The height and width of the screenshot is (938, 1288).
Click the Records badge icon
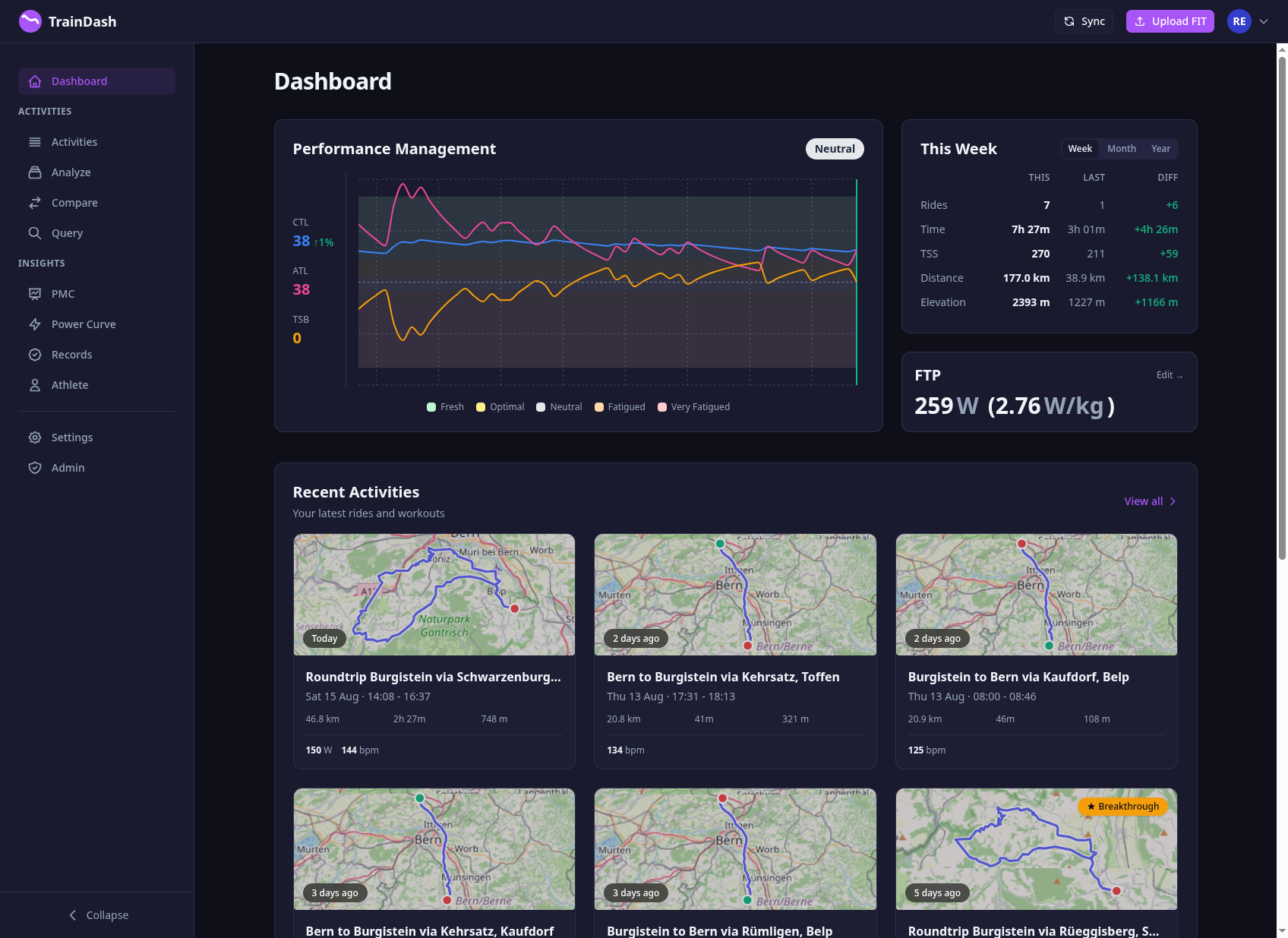(35, 355)
